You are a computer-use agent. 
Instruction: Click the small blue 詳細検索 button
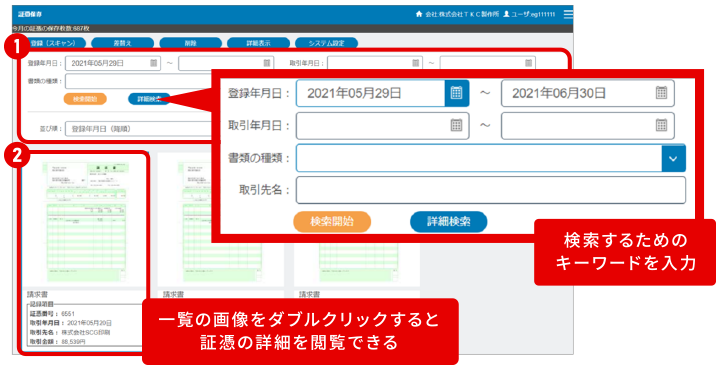pyautogui.click(x=149, y=99)
